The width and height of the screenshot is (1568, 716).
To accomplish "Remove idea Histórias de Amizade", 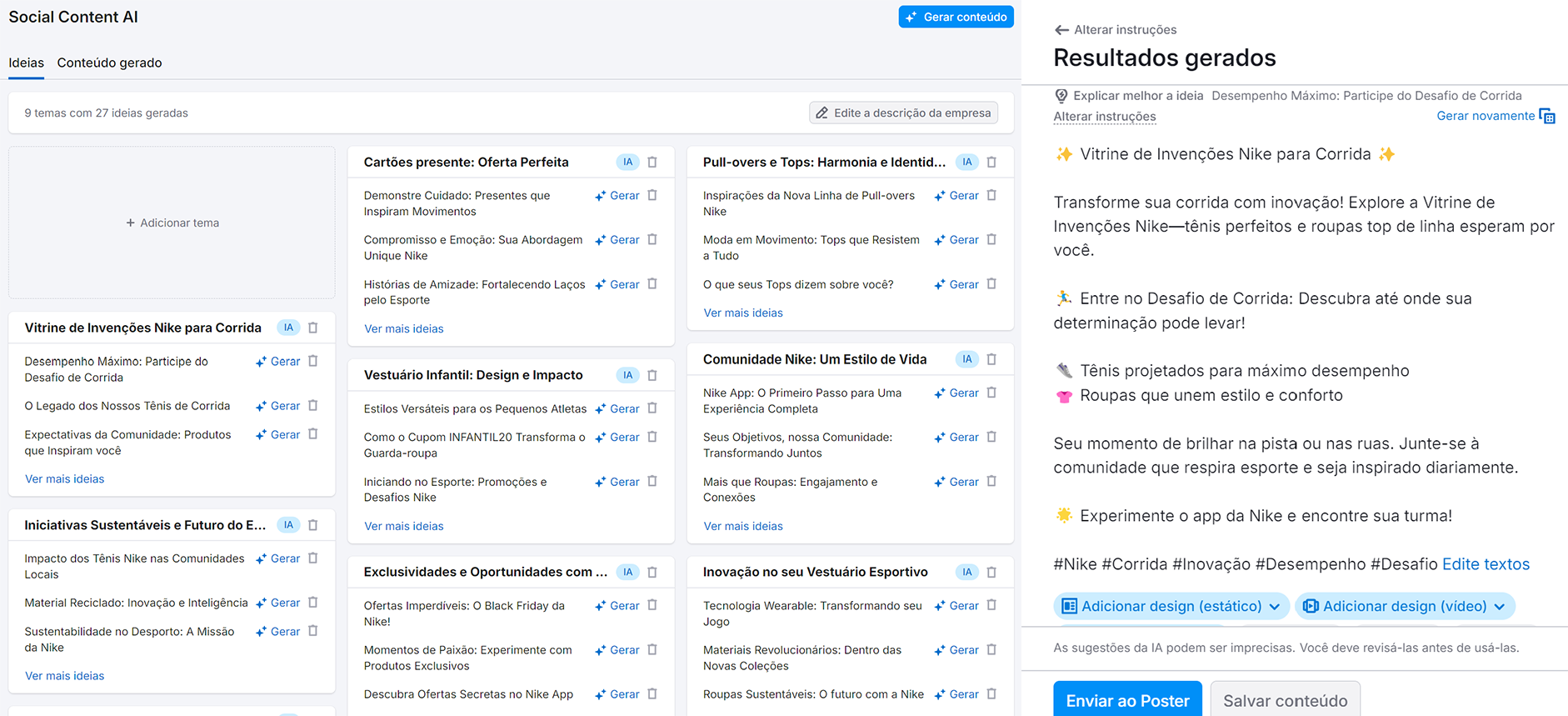I will (x=652, y=284).
